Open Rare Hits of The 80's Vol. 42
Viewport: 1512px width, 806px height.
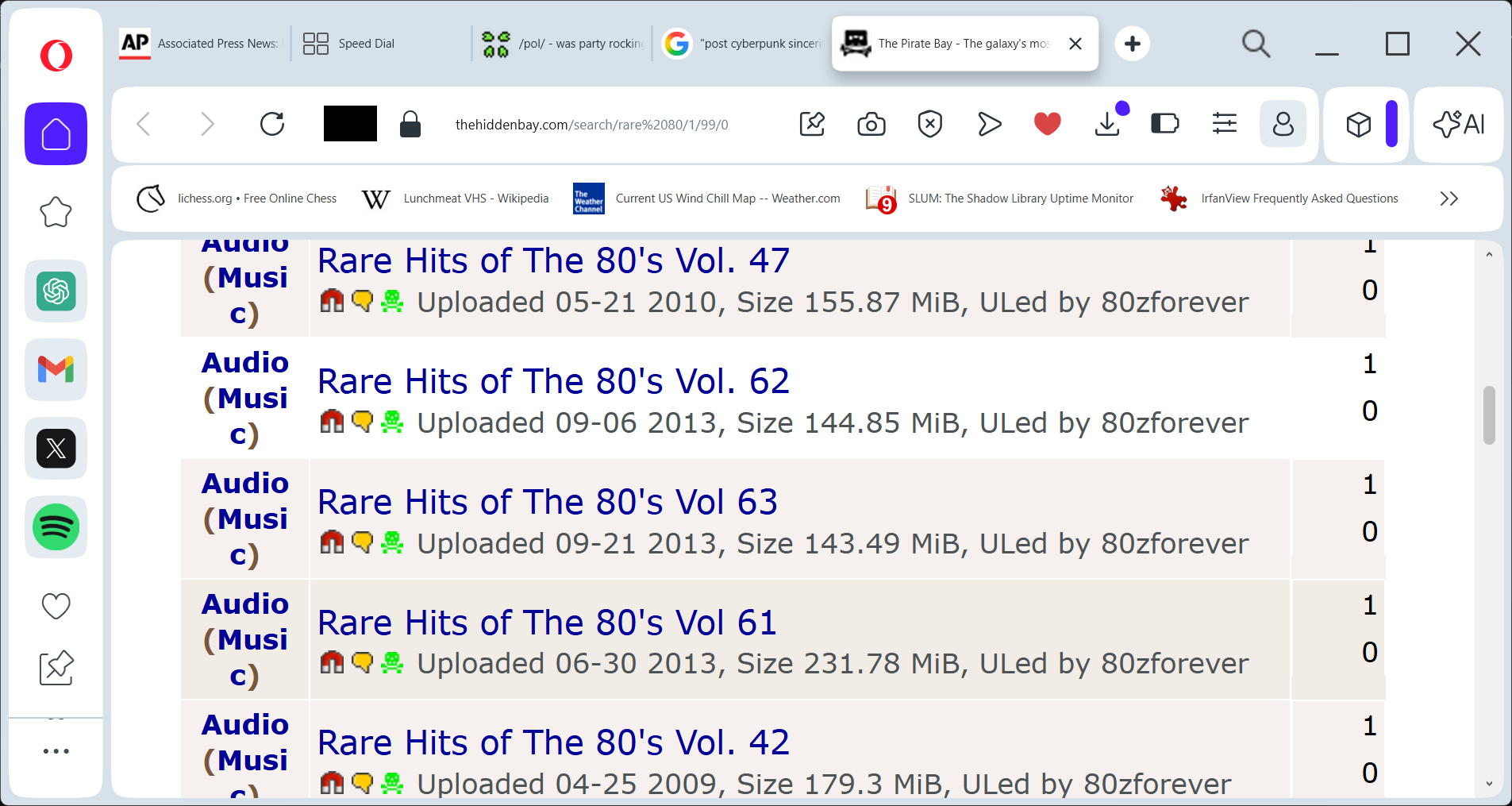(553, 742)
